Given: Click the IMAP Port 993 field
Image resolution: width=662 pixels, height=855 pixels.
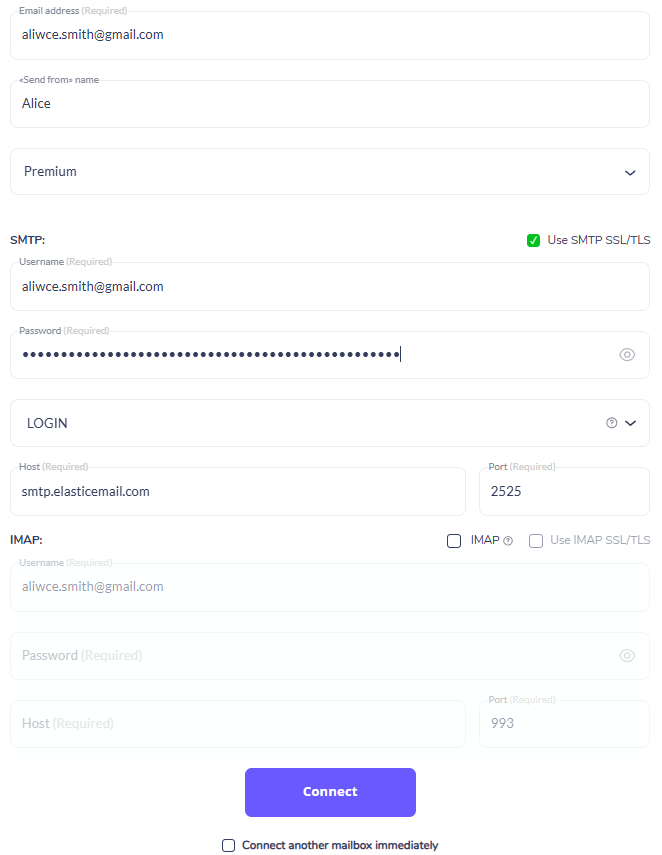Looking at the screenshot, I should coord(564,724).
